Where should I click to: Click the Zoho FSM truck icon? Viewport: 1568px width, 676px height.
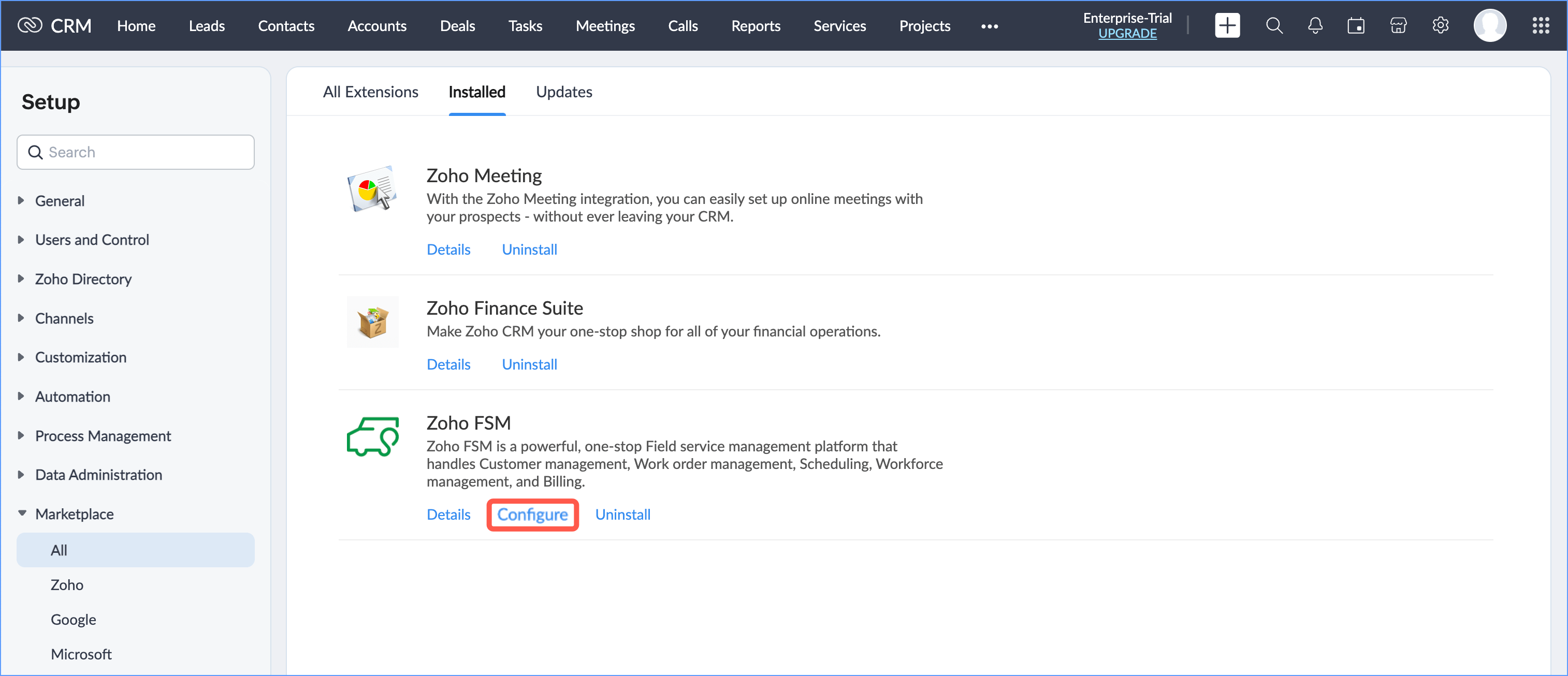point(372,436)
